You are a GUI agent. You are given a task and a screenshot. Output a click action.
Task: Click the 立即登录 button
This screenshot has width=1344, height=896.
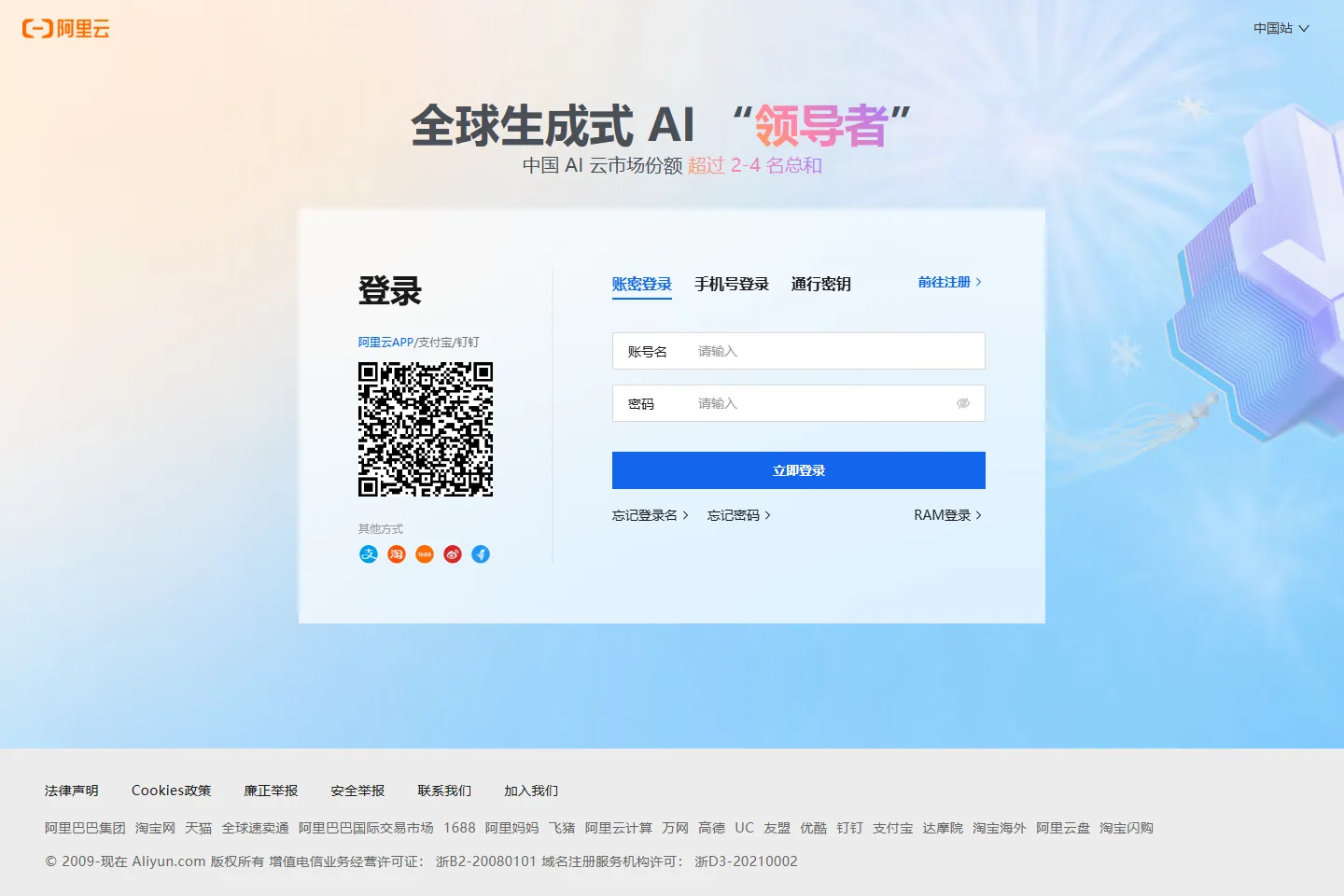coord(799,470)
